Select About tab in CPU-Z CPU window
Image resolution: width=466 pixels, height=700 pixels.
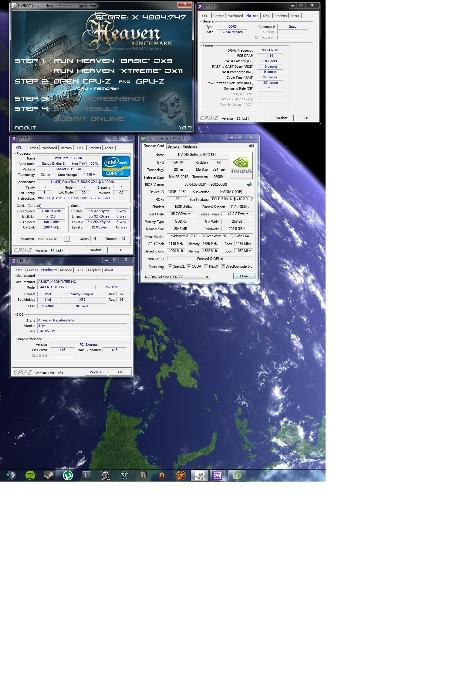[x=110, y=147]
